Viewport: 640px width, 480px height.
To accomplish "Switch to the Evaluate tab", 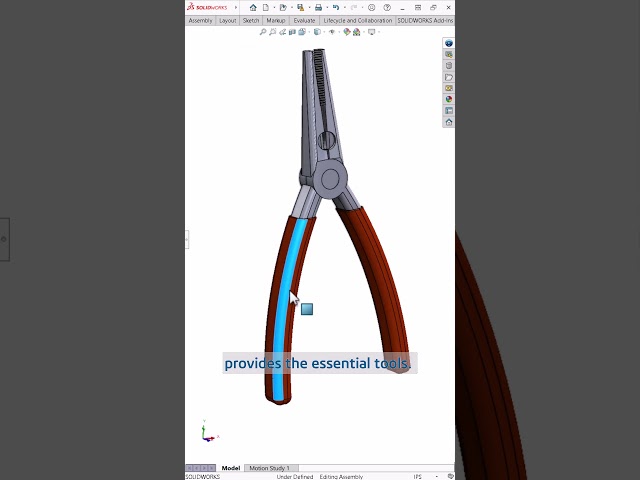I will (x=304, y=20).
